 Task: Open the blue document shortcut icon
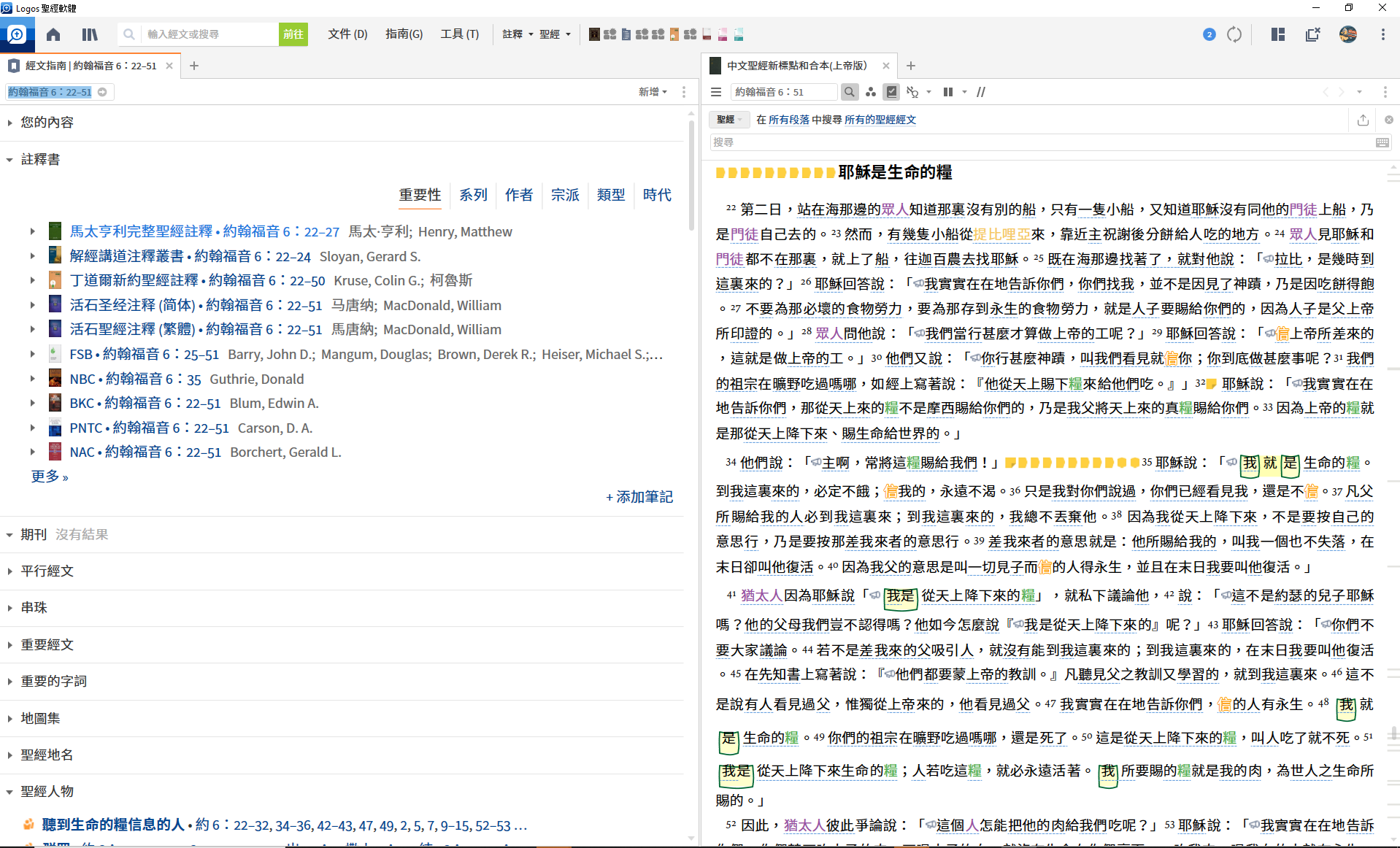pyautogui.click(x=626, y=34)
